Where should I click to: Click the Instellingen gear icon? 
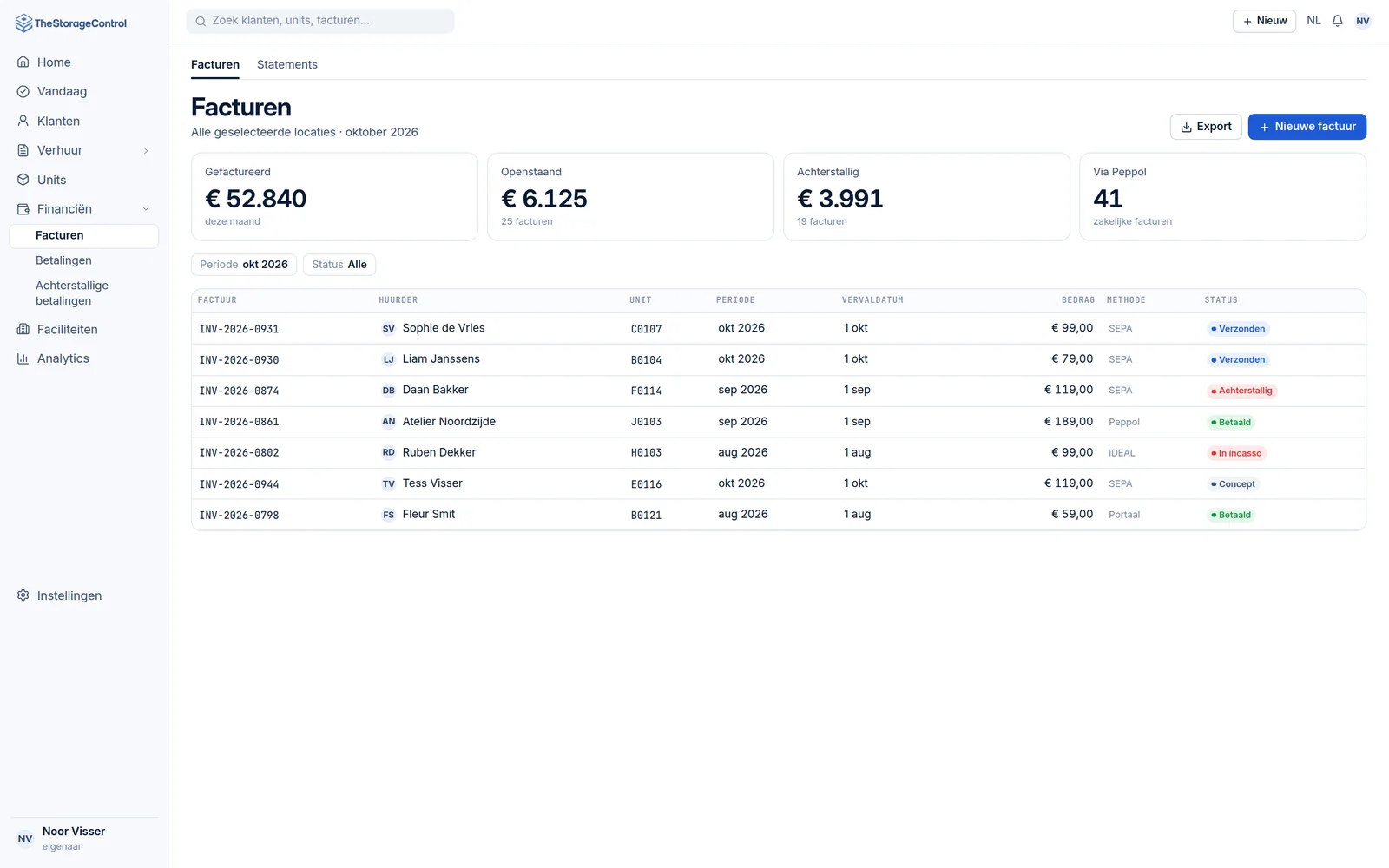[x=23, y=595]
